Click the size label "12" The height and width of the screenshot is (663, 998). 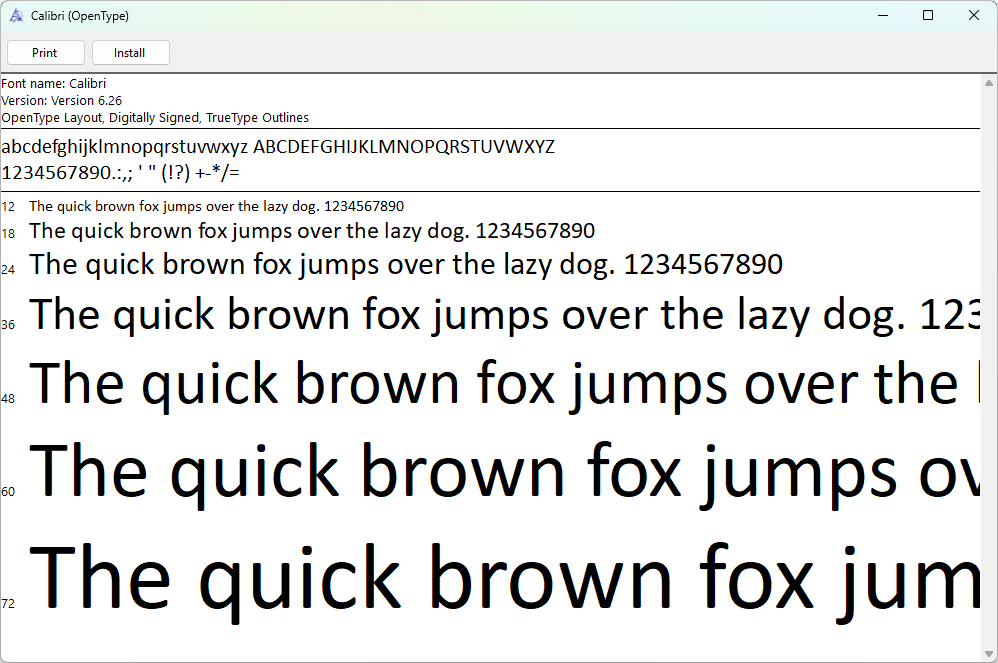8,207
